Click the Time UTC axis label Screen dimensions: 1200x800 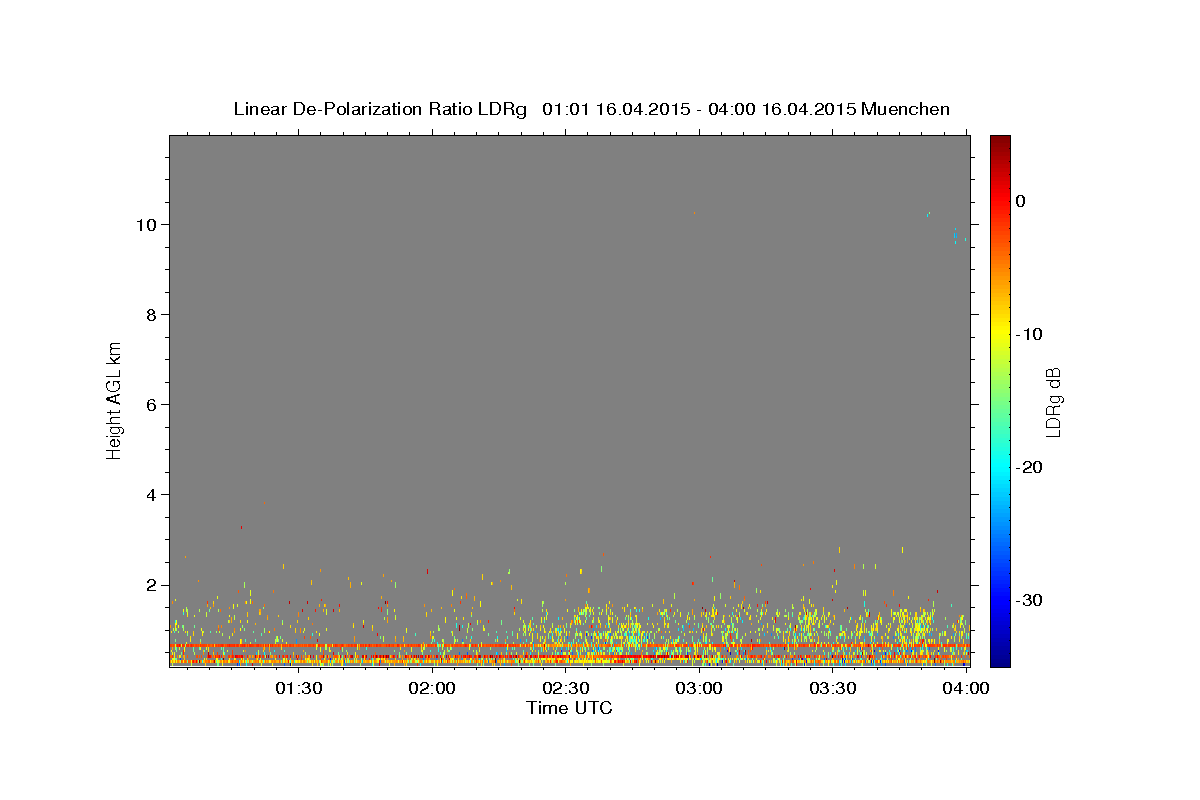point(569,708)
